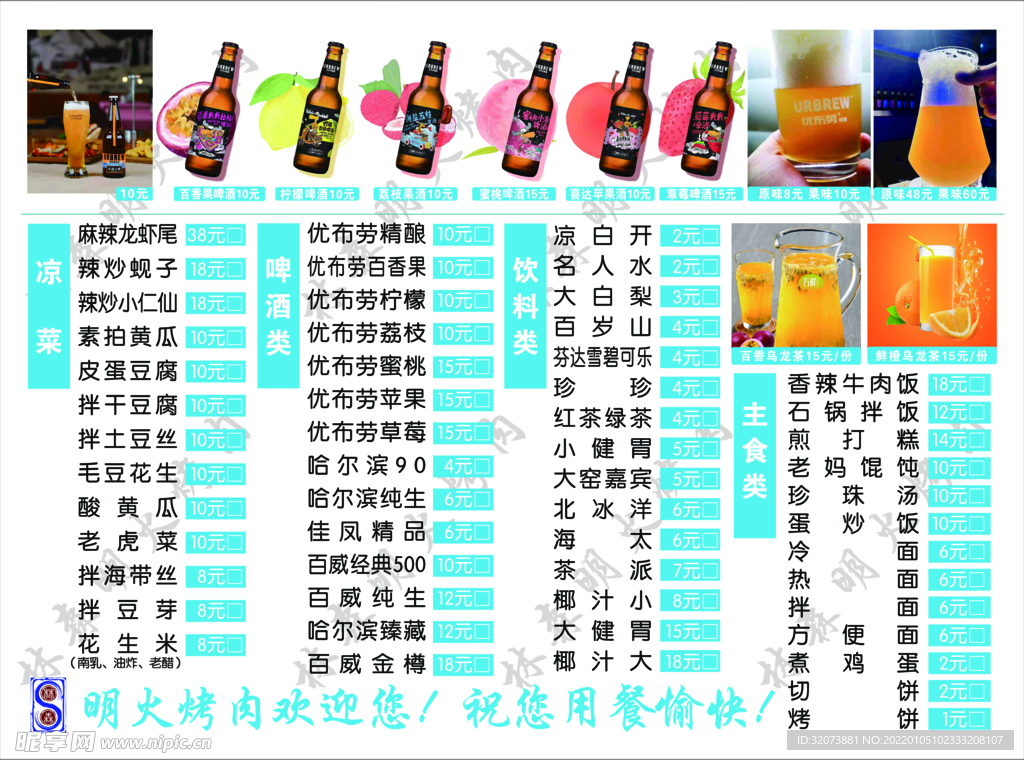View the URBREW glass photo
1024x760 pixels.
click(x=809, y=109)
